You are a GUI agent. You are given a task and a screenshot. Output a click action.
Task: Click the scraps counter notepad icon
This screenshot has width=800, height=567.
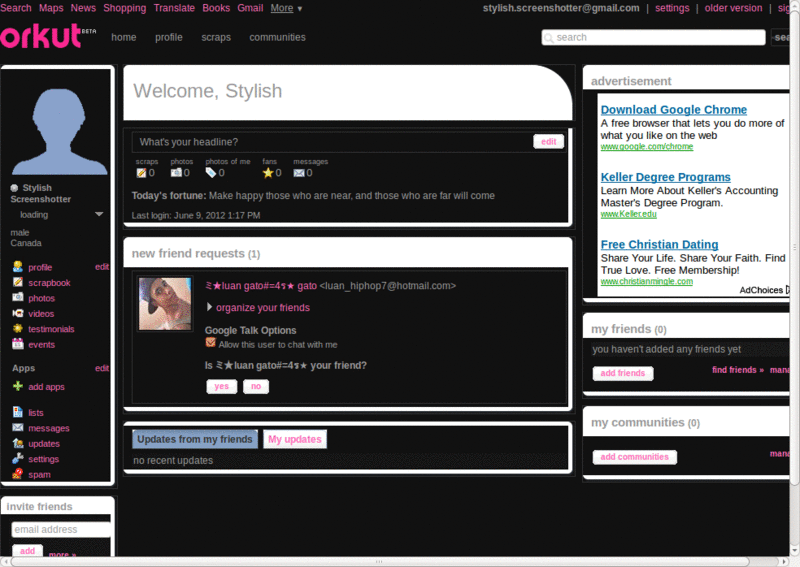click(x=141, y=173)
